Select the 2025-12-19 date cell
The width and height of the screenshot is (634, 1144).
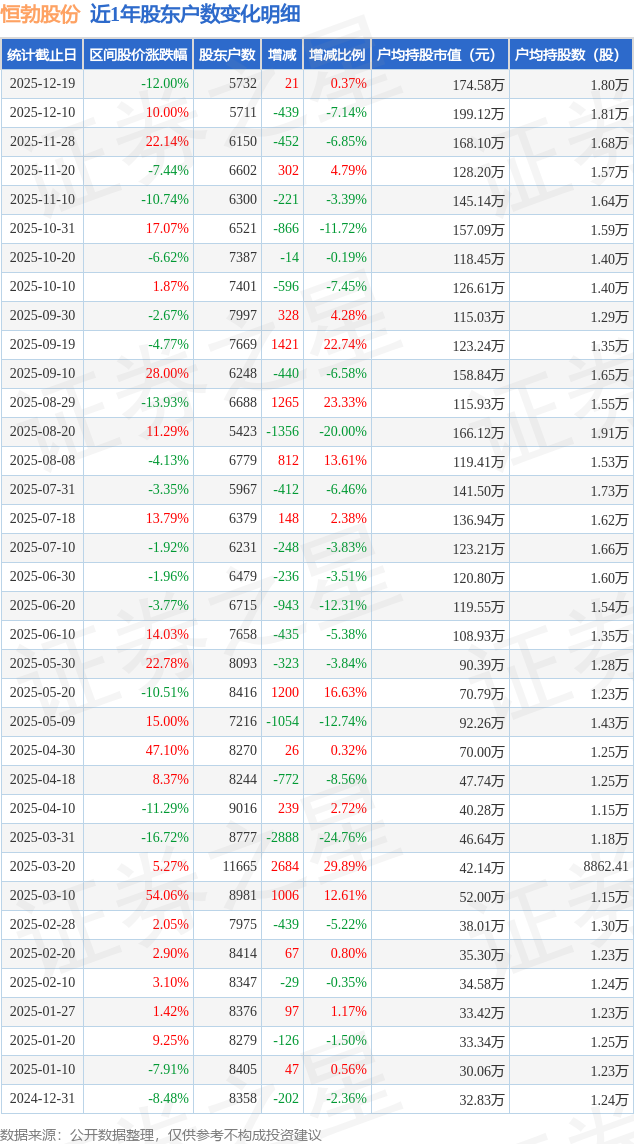42,84
